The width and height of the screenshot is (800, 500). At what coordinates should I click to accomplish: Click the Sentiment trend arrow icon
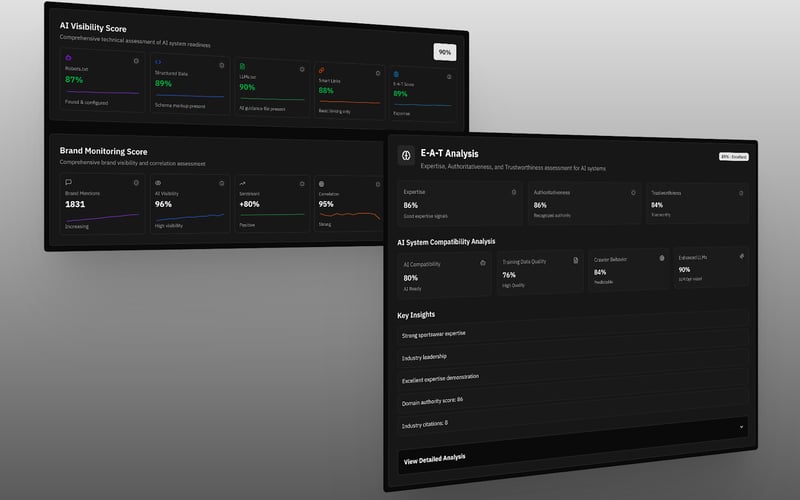coord(242,183)
